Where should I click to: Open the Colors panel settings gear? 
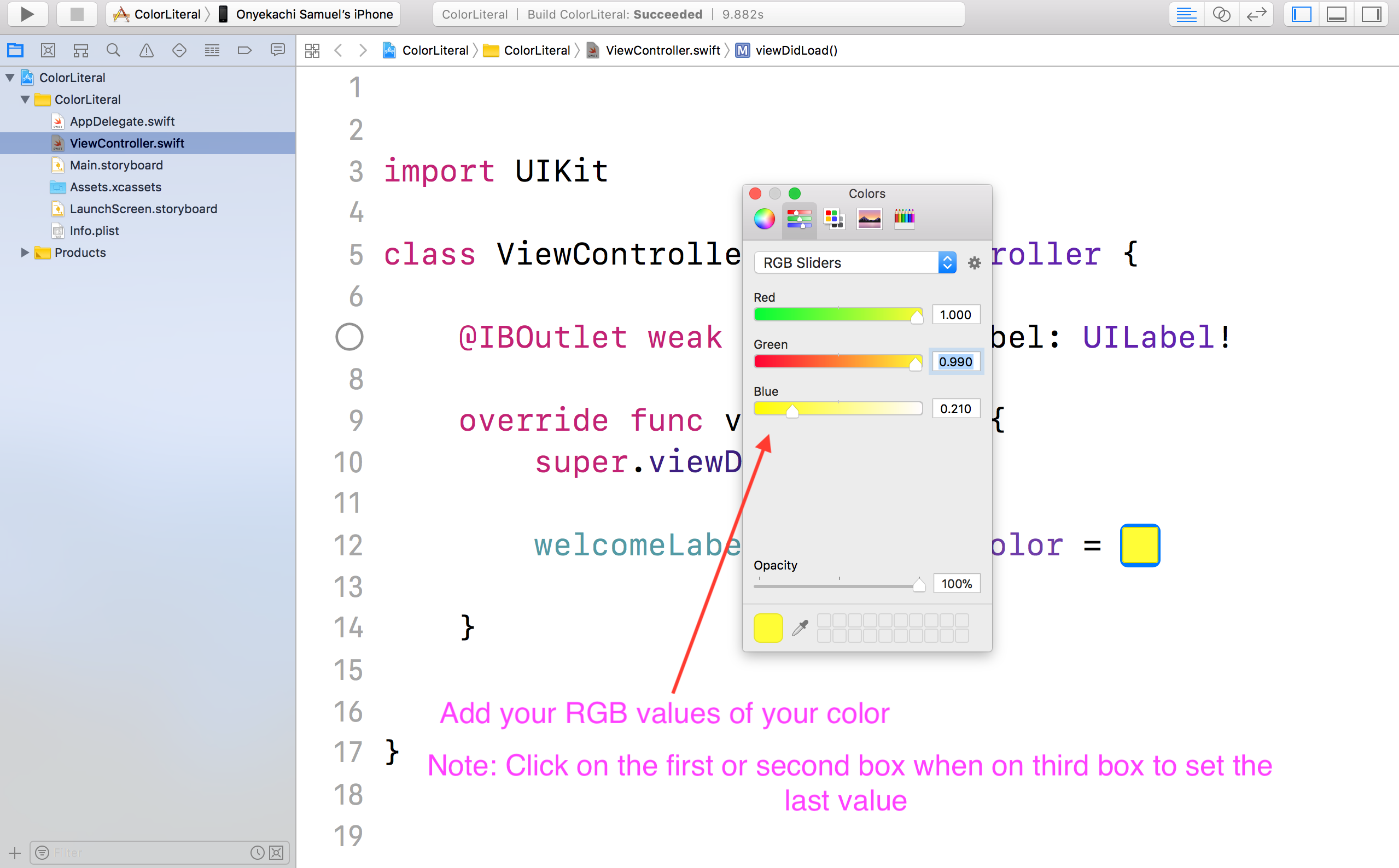(975, 262)
